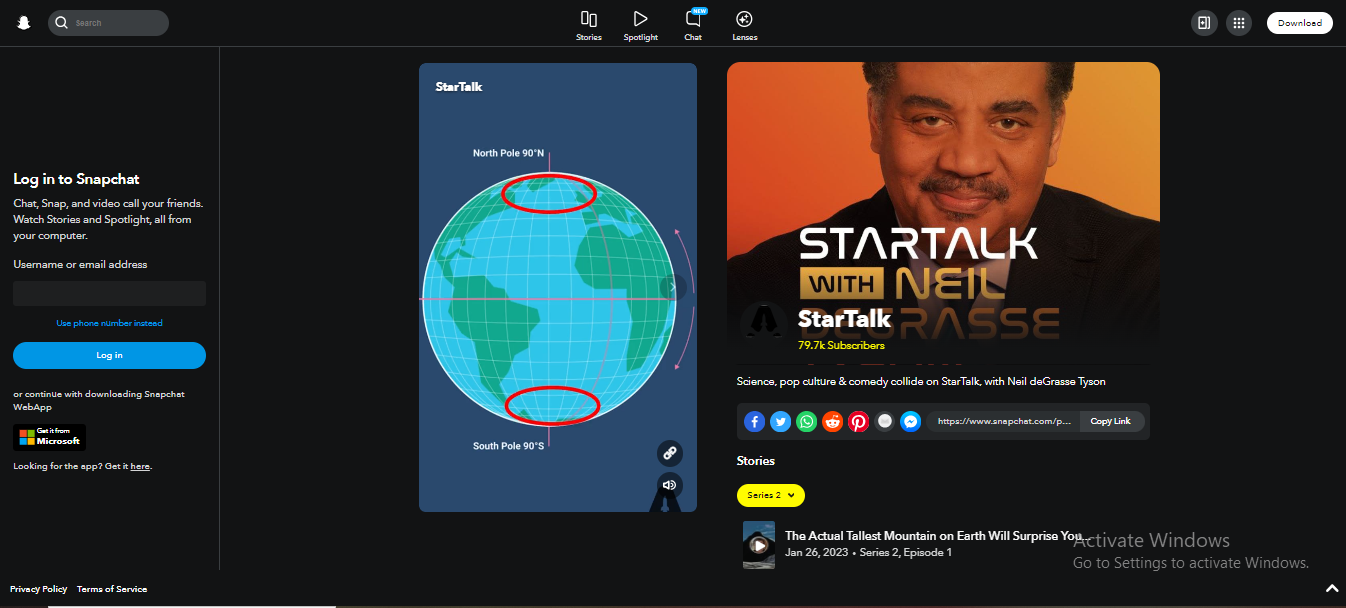
Task: Open the apps grid menu icon
Action: 1239,23
